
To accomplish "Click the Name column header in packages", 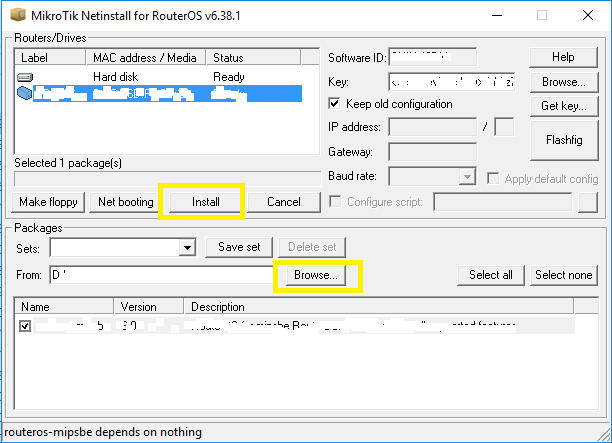I will click(64, 307).
